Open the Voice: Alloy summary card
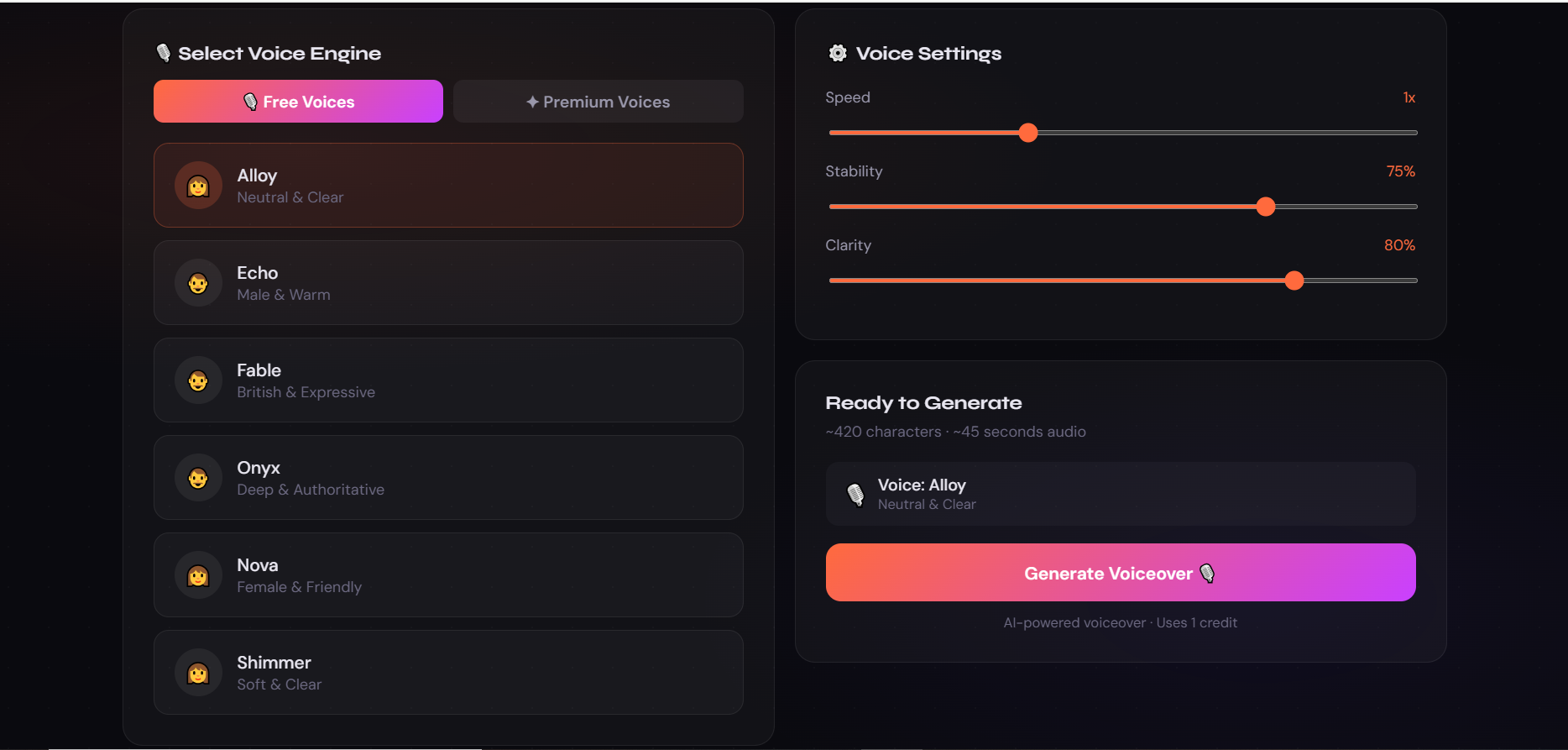 (x=1120, y=494)
